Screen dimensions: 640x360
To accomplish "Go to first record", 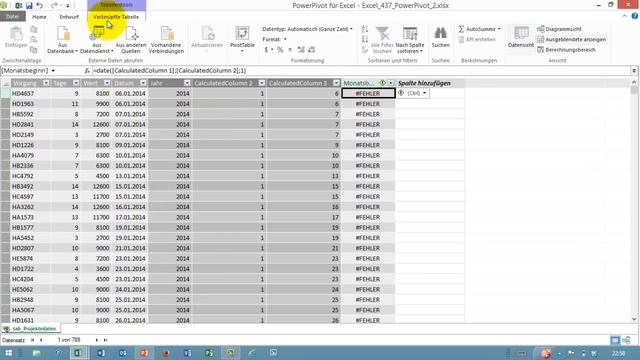I will point(32,340).
